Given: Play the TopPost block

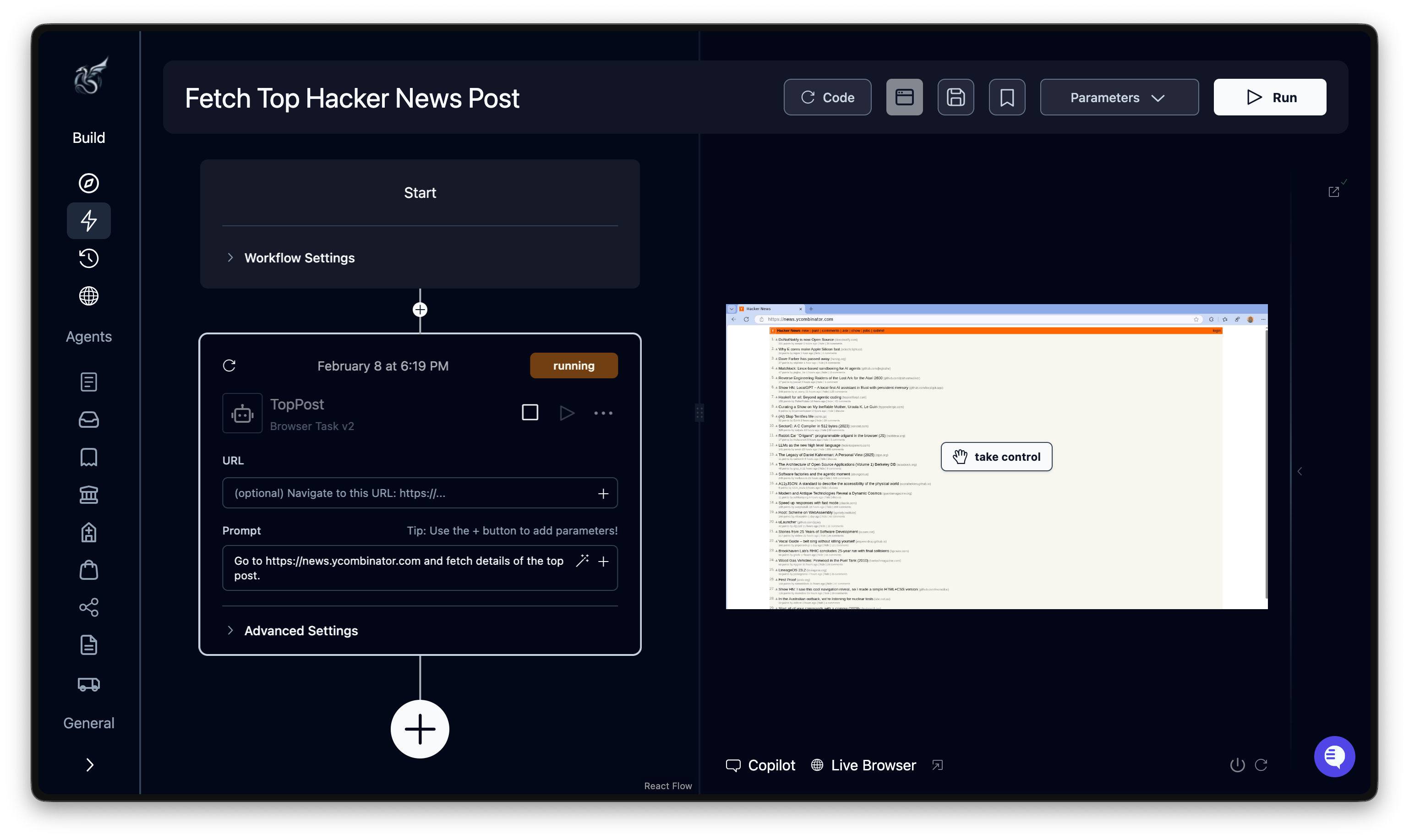Looking at the screenshot, I should click(x=567, y=413).
